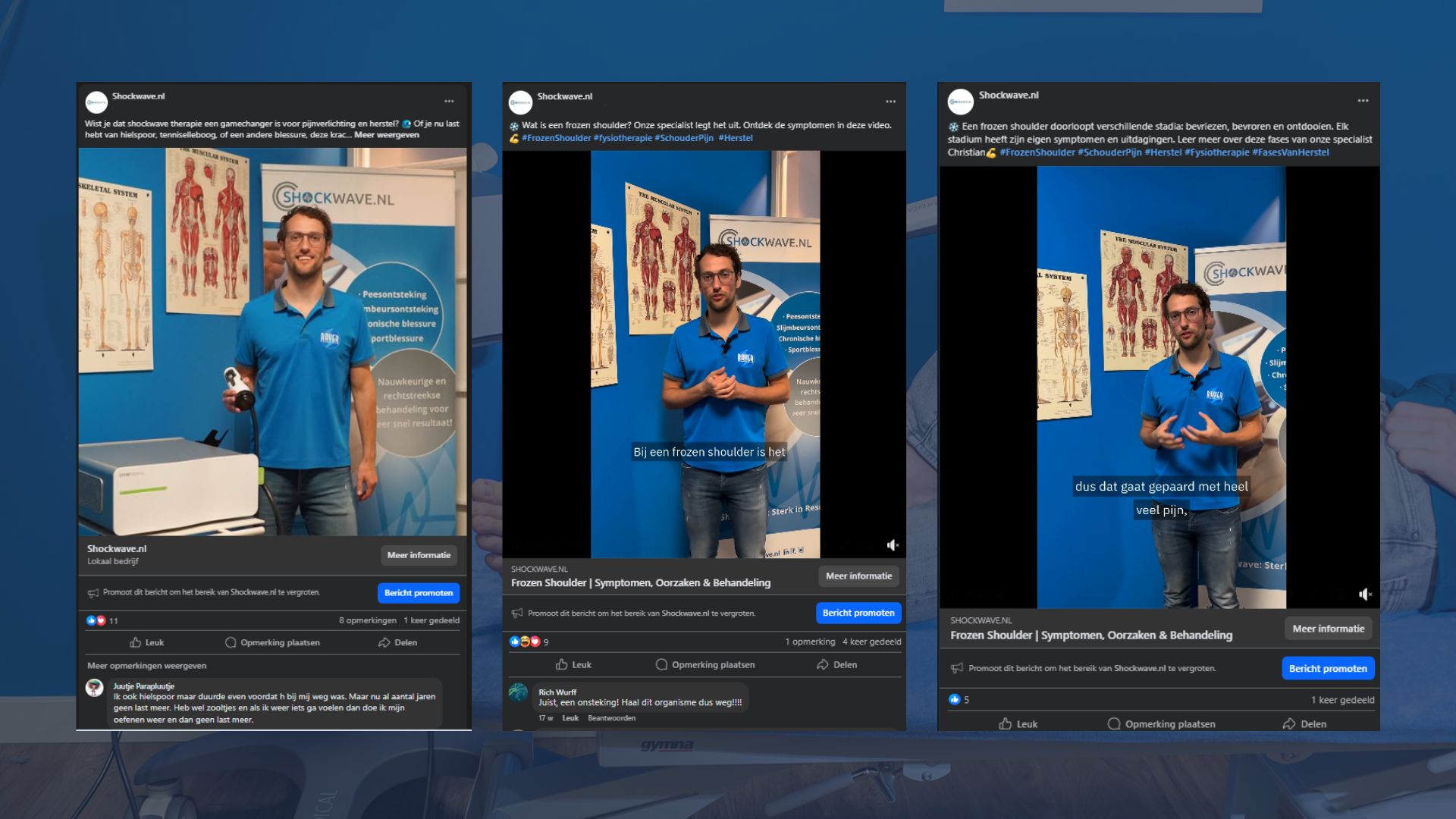Open the three-dots menu on the first Shockwave.nl post
The width and height of the screenshot is (1456, 819).
[x=449, y=101]
